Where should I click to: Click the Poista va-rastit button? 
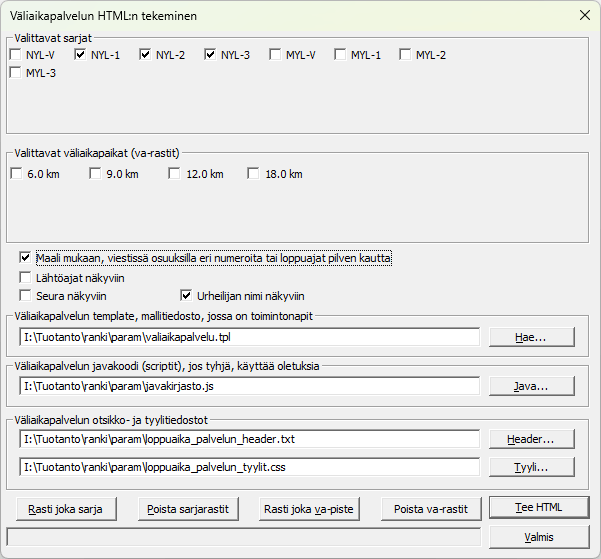431,508
